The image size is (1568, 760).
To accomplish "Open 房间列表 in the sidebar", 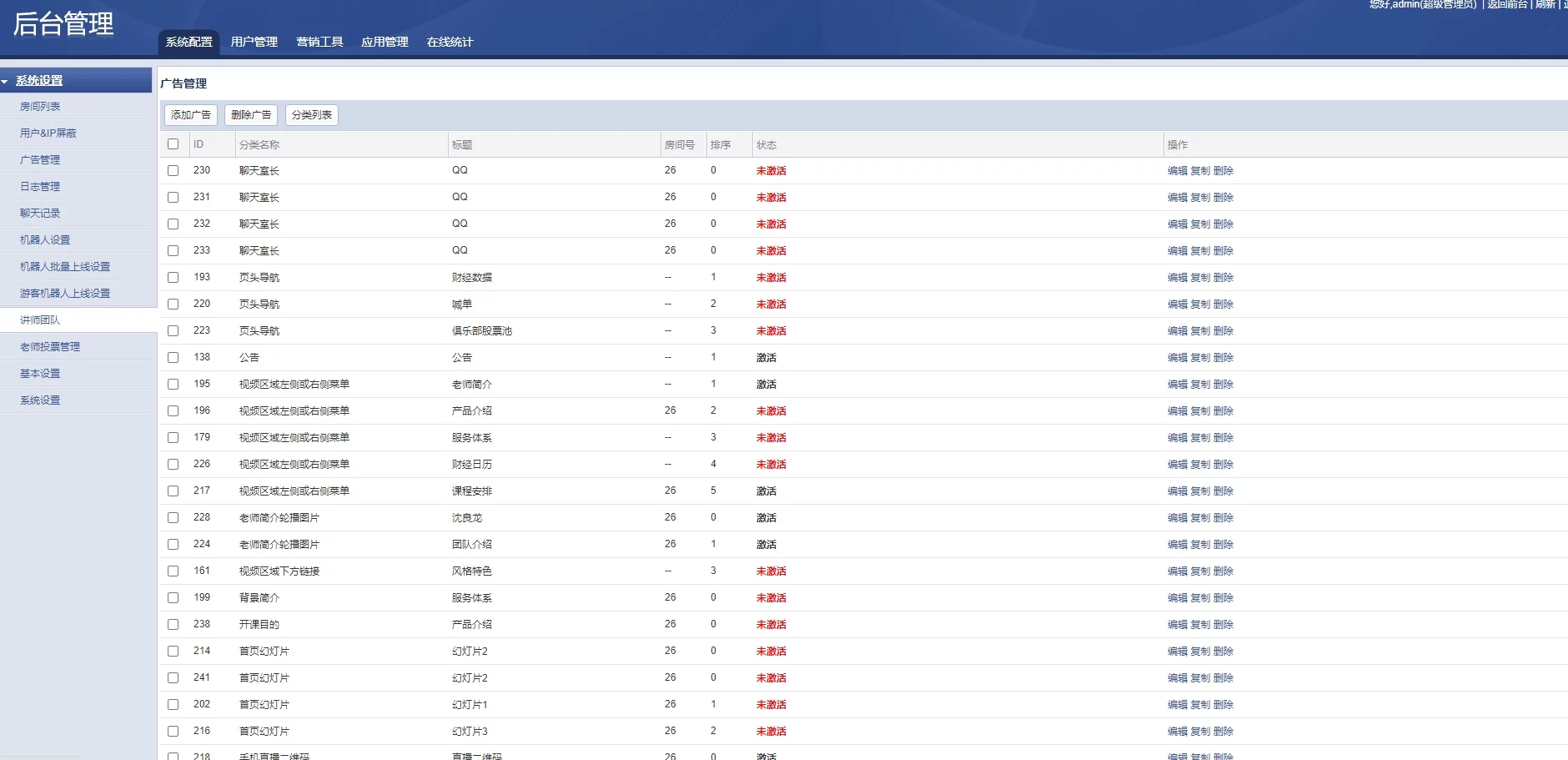I will point(40,107).
